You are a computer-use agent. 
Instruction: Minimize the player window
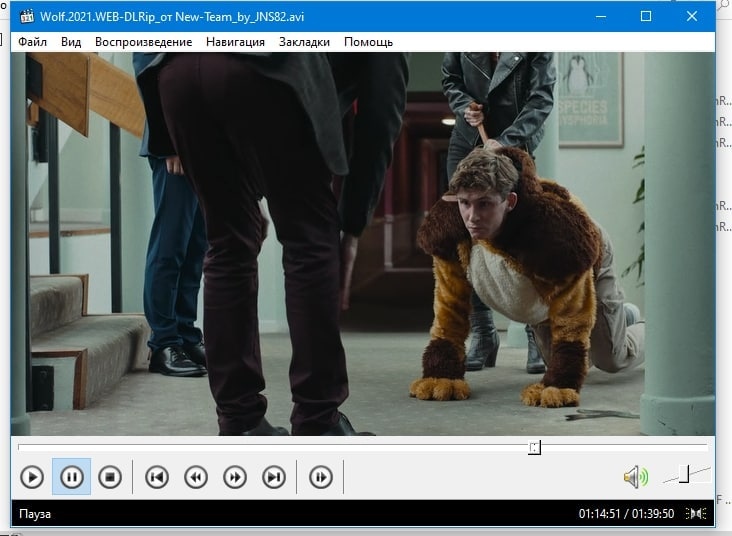601,16
